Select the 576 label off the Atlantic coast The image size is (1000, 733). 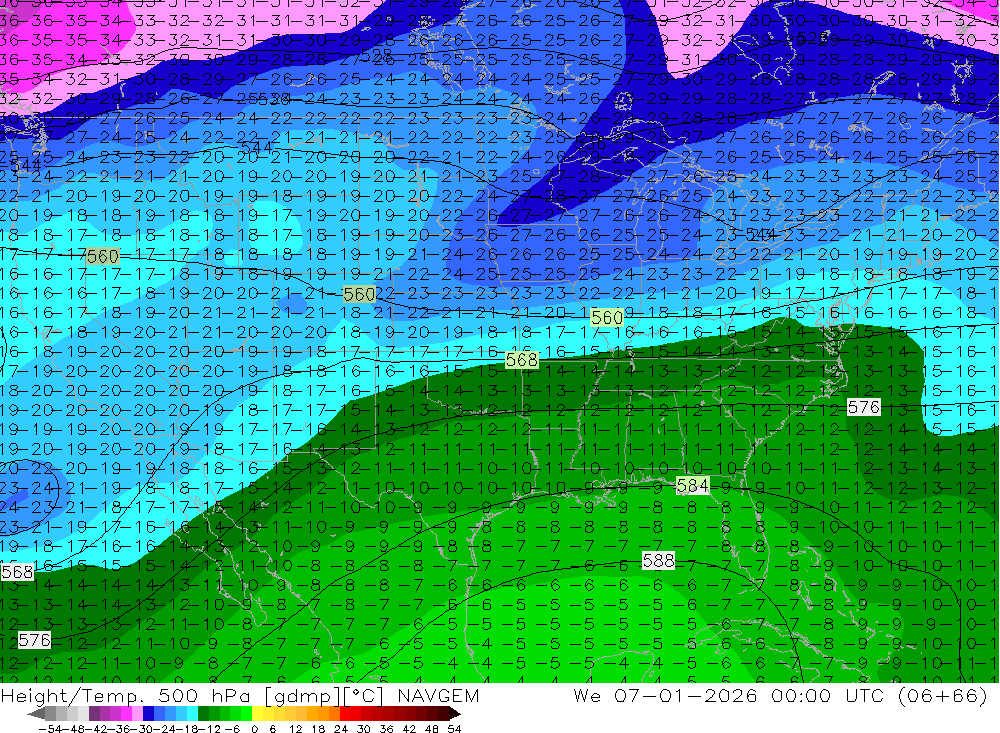pos(864,407)
